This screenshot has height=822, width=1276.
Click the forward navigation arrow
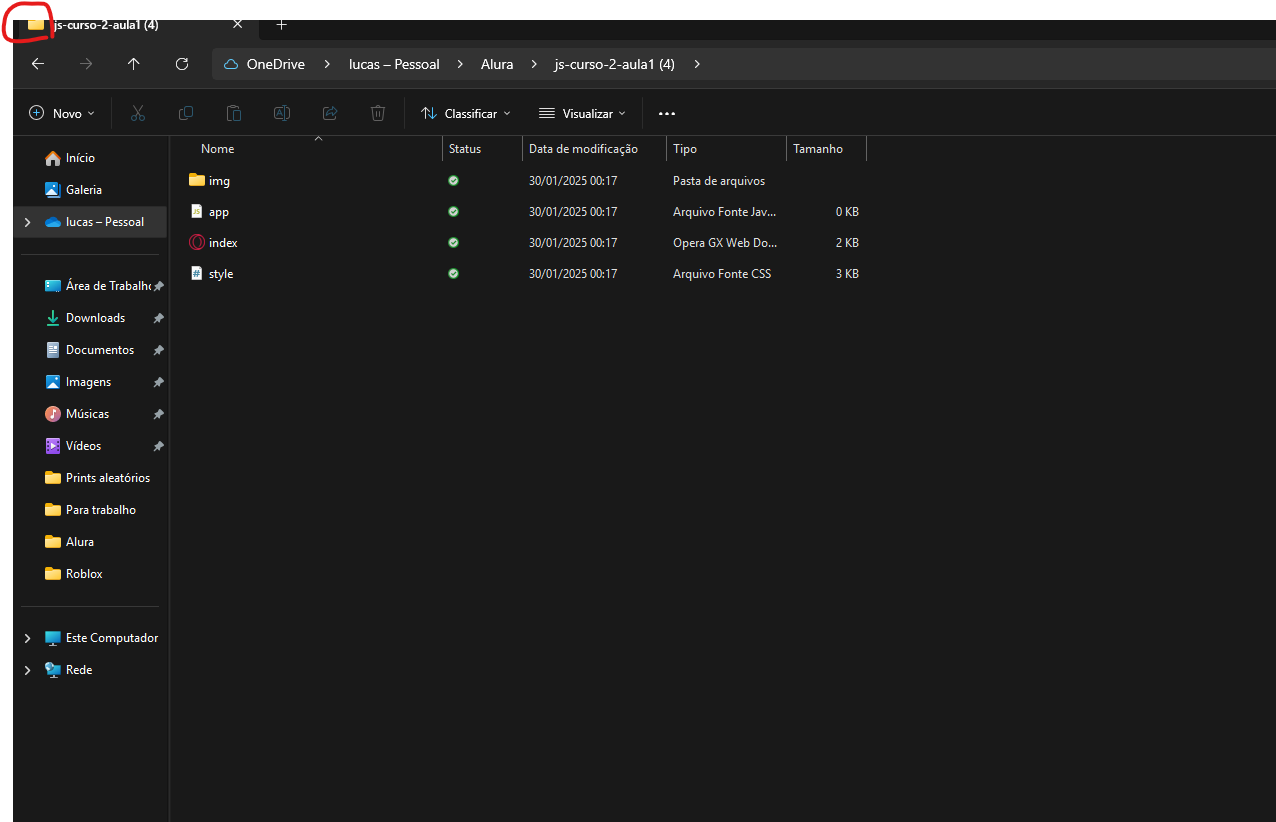86,64
